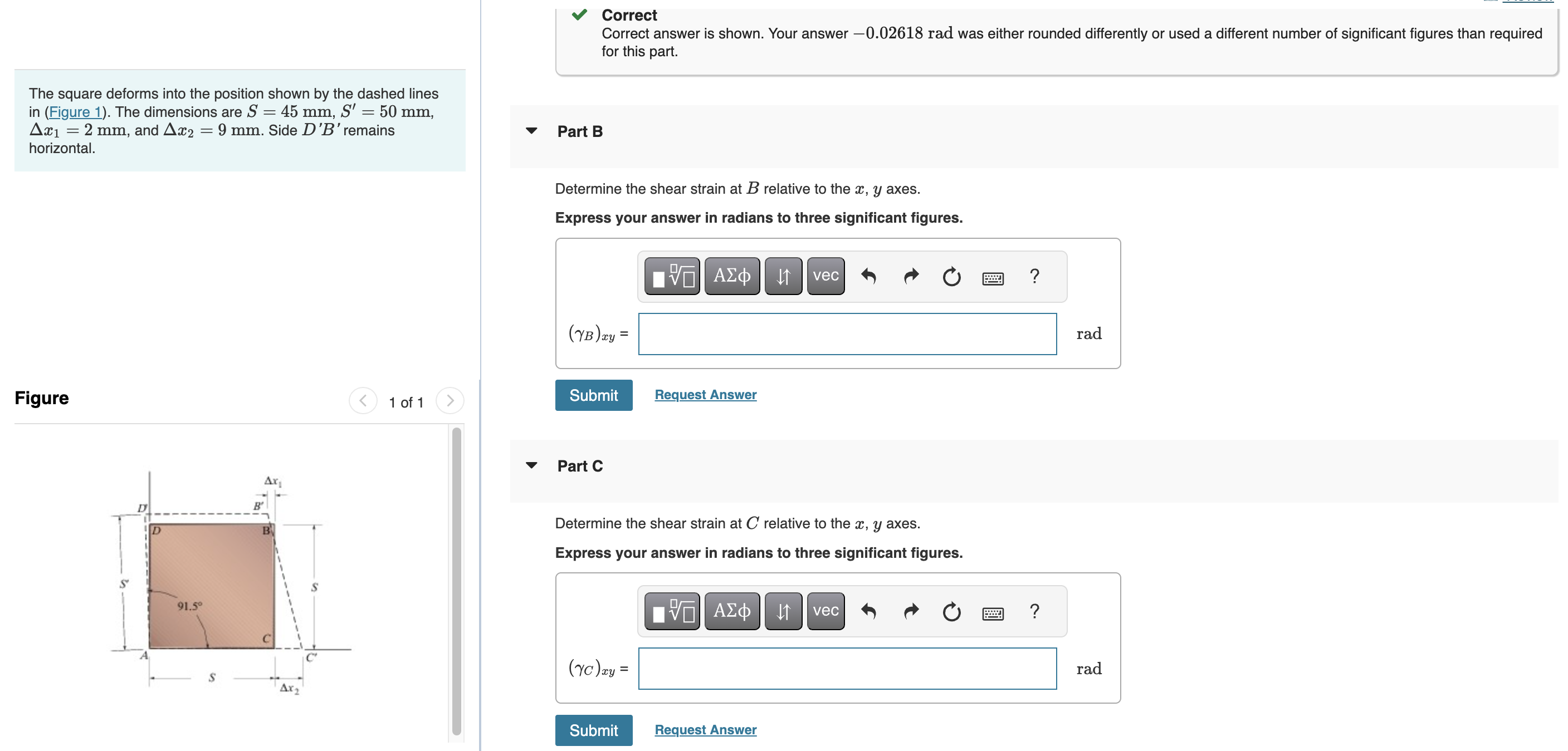The height and width of the screenshot is (751, 1568).
Task: Open templates (fraction/root) tool in Part B
Action: click(x=671, y=276)
